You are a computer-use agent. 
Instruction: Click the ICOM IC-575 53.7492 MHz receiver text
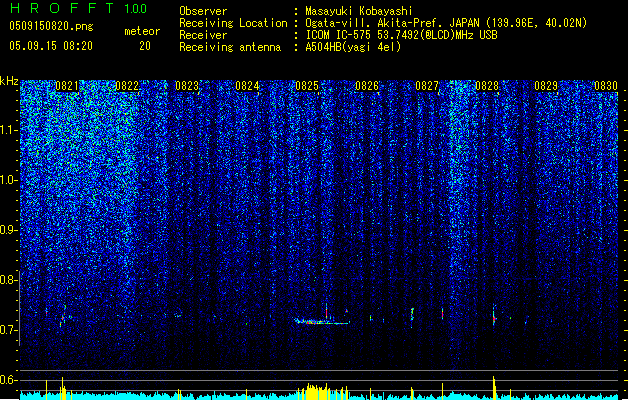tap(401, 35)
